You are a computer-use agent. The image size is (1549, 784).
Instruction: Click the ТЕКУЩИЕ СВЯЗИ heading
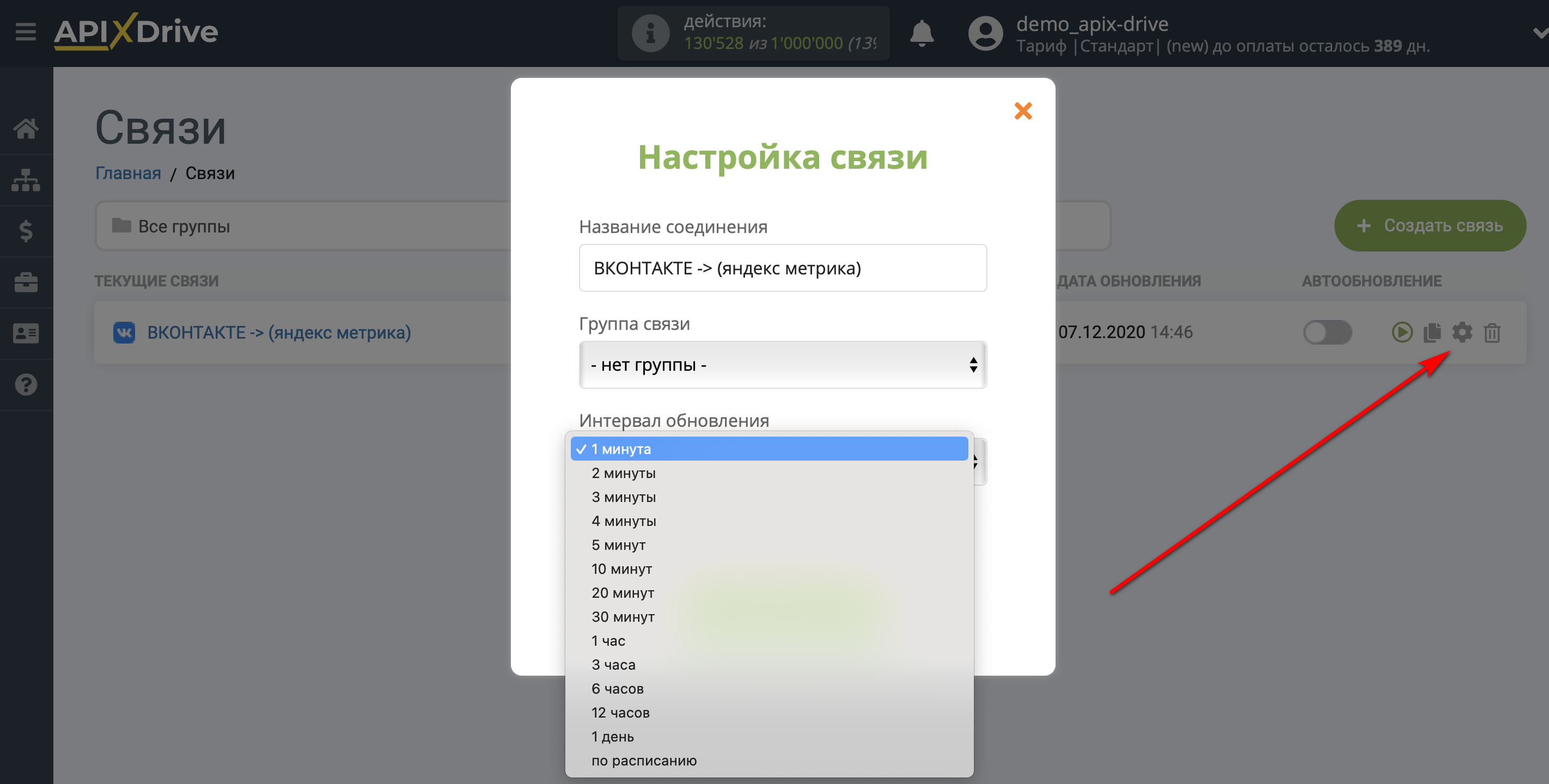tap(156, 281)
